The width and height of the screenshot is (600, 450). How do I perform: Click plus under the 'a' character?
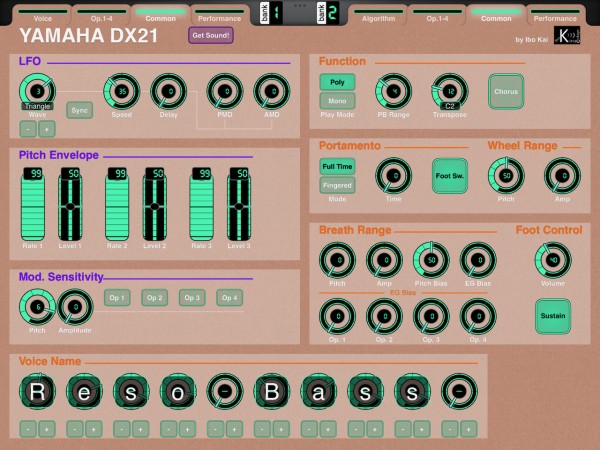click(x=328, y=429)
